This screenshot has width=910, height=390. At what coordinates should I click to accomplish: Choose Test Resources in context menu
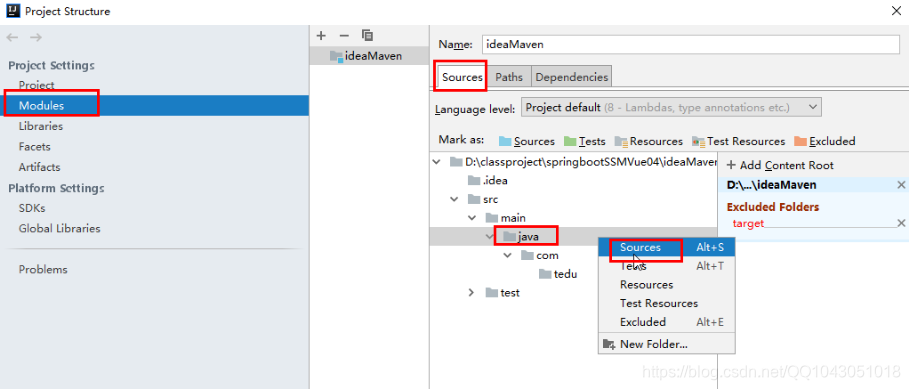(x=666, y=303)
